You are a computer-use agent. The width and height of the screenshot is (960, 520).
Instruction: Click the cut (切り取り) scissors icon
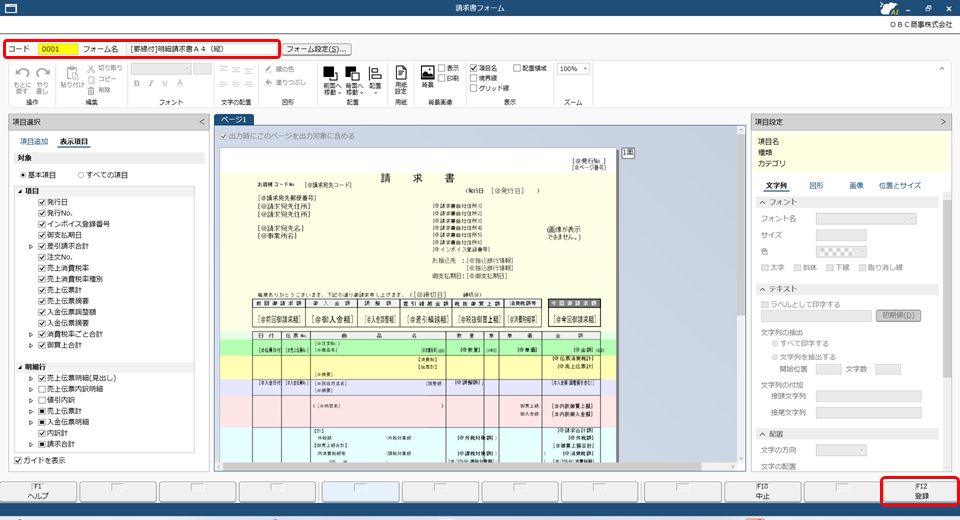point(91,69)
